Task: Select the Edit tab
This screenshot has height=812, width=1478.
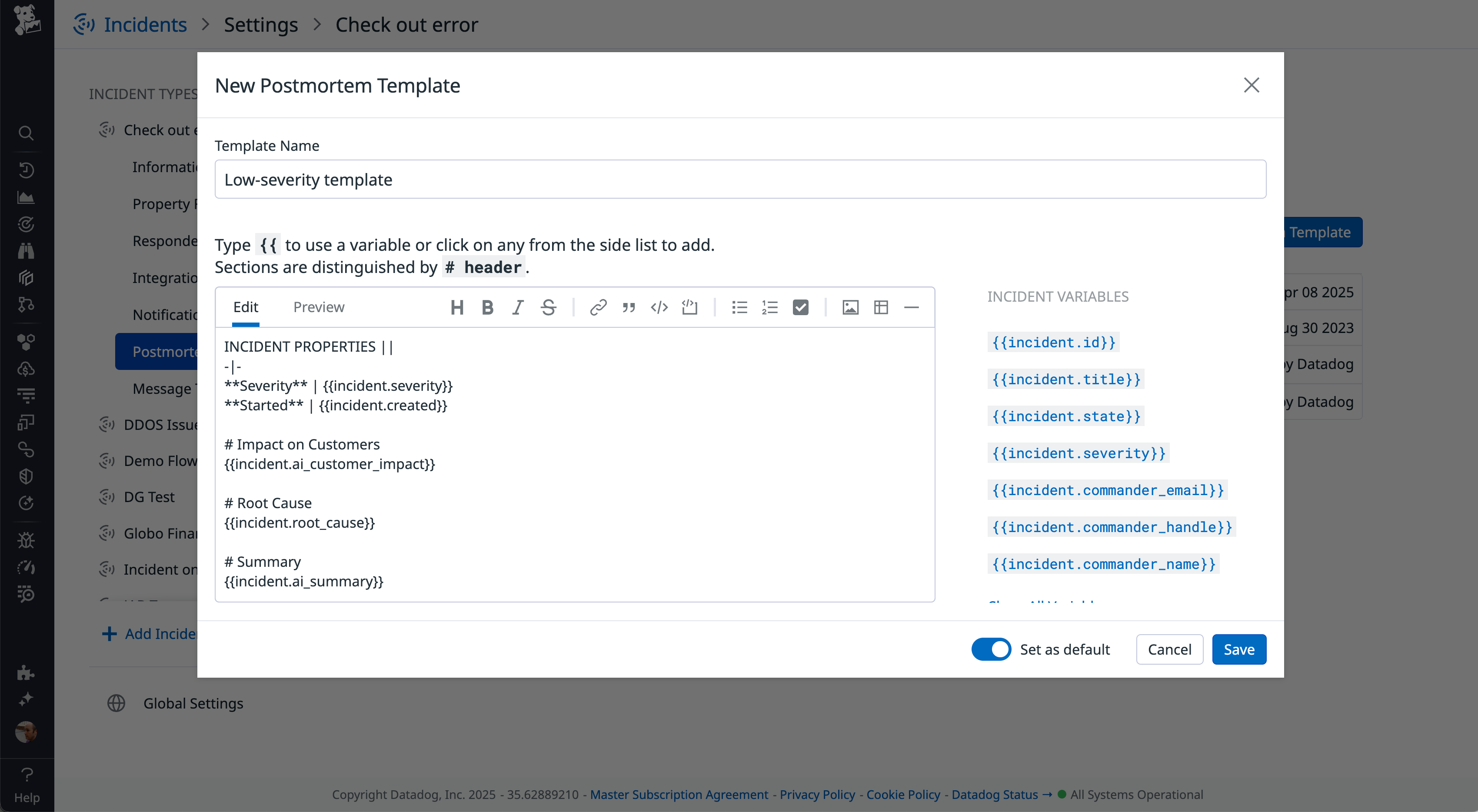Action: 246,307
